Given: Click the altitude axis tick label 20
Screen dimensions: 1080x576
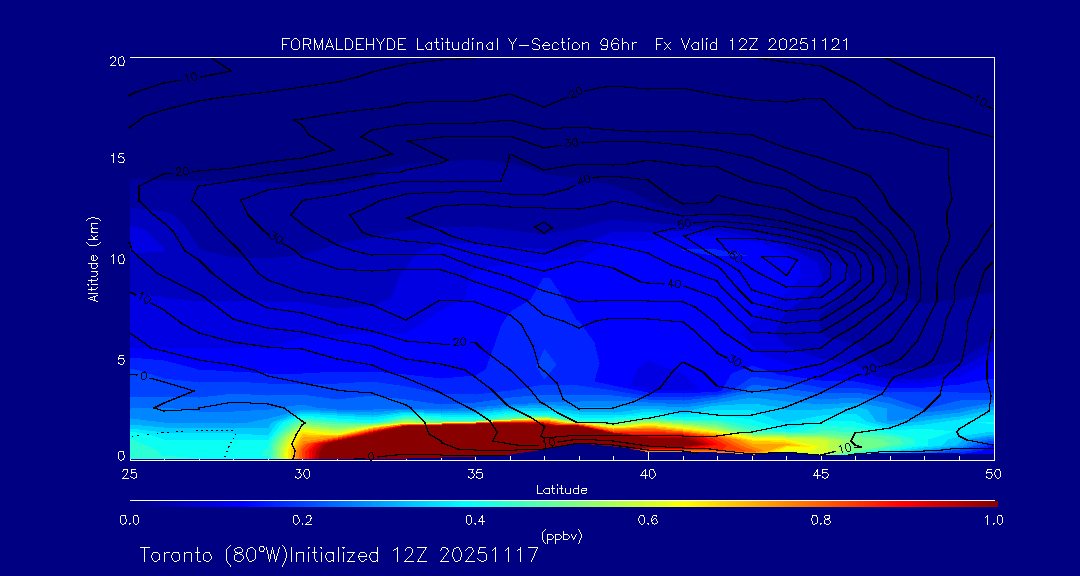Looking at the screenshot, I should tap(116, 60).
